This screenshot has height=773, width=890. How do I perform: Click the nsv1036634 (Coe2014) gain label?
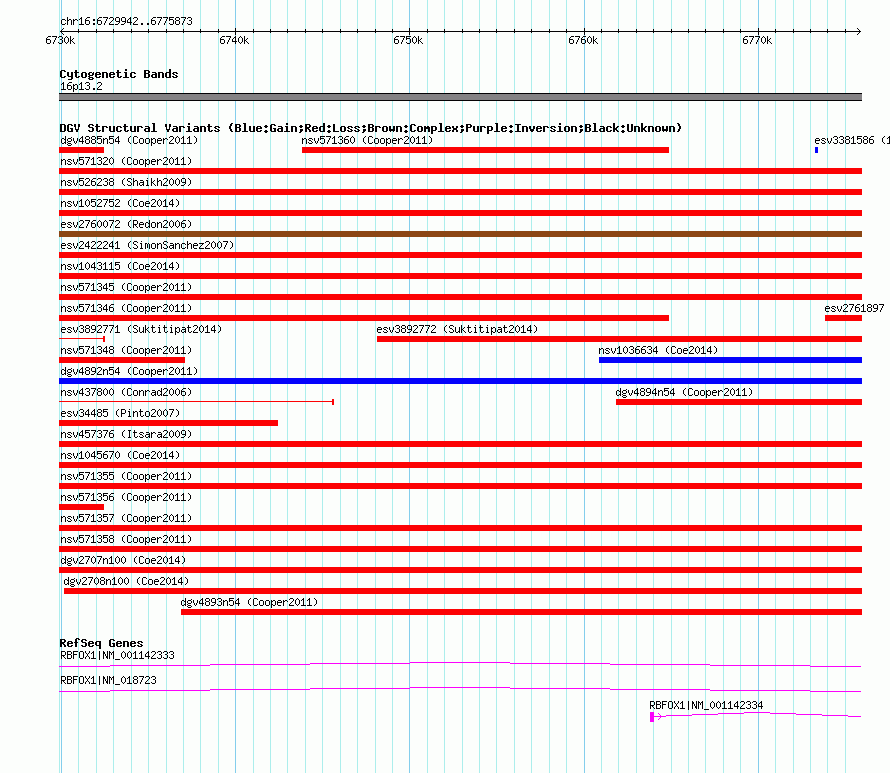[658, 350]
